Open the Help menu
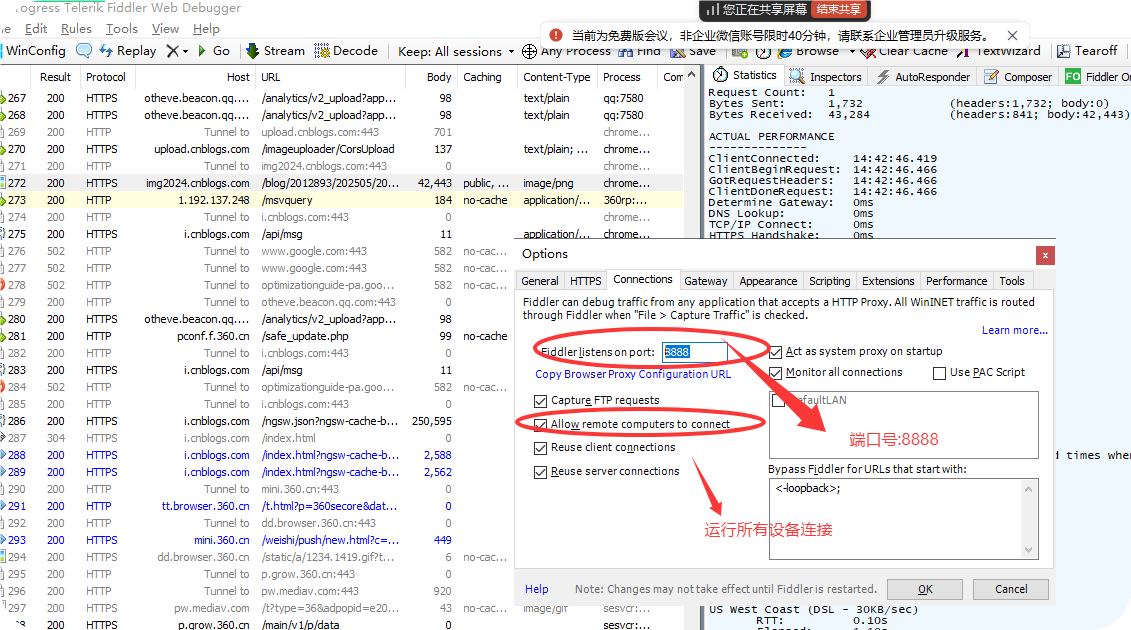The height and width of the screenshot is (630, 1131). coord(206,29)
